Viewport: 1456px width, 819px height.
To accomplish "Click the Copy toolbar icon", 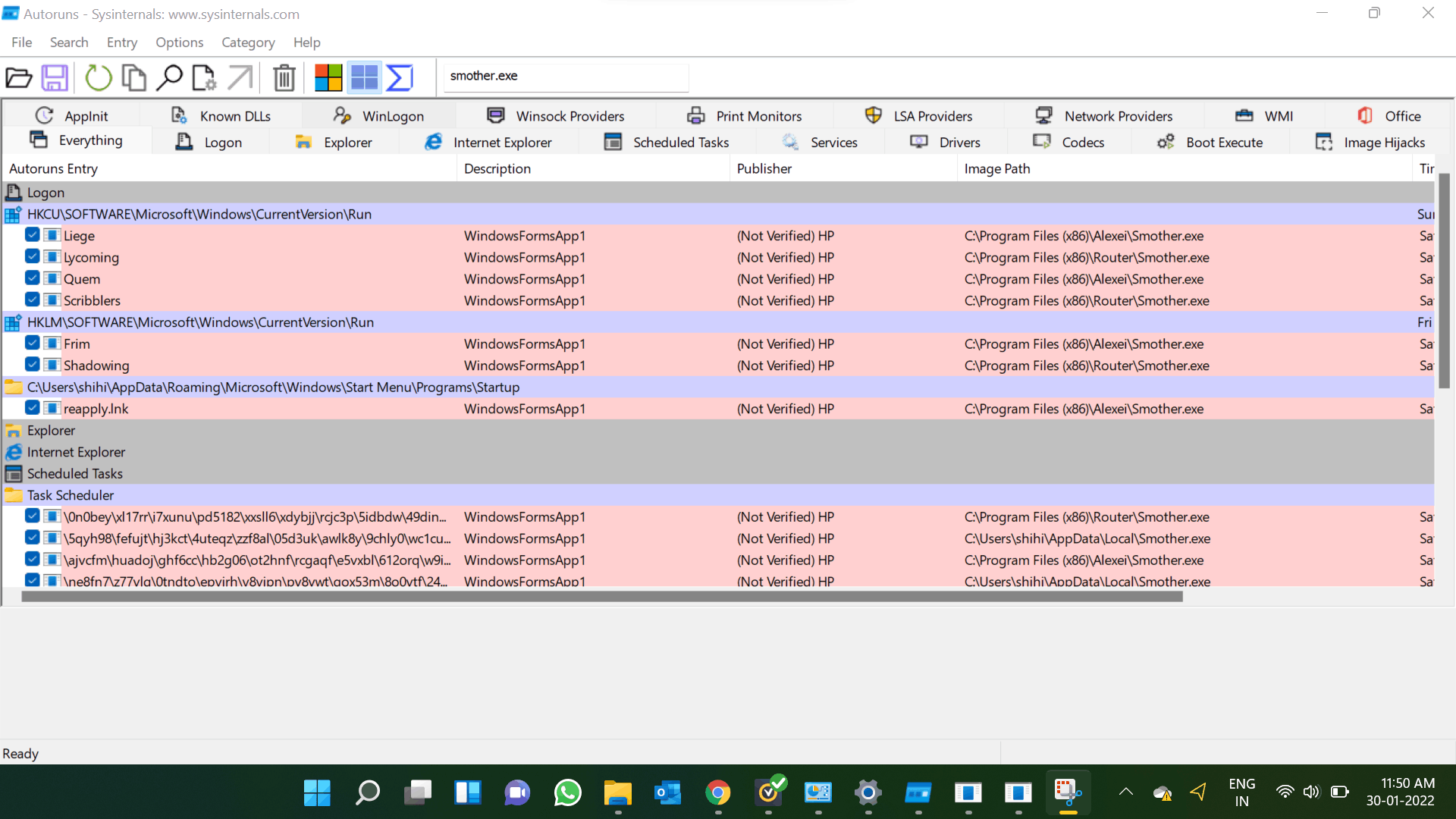I will (x=134, y=77).
